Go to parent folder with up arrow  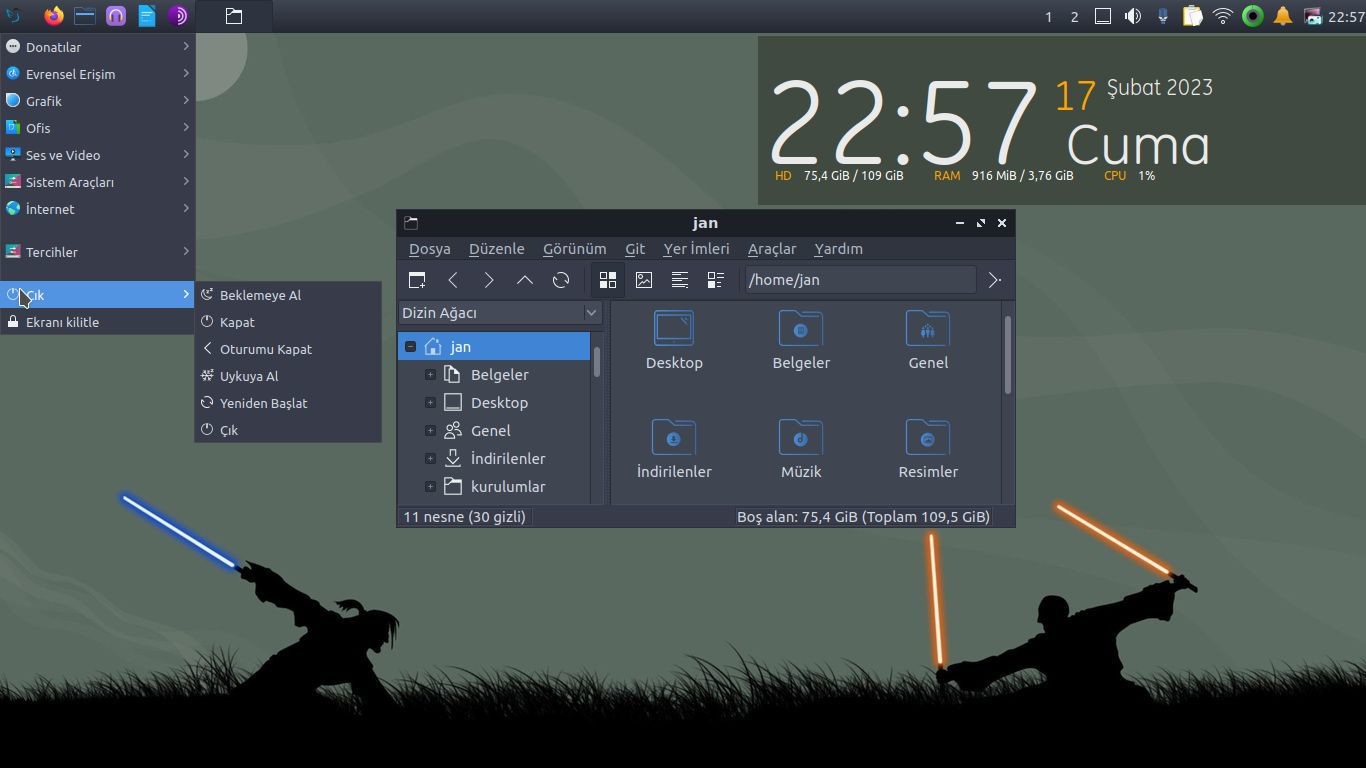[524, 280]
